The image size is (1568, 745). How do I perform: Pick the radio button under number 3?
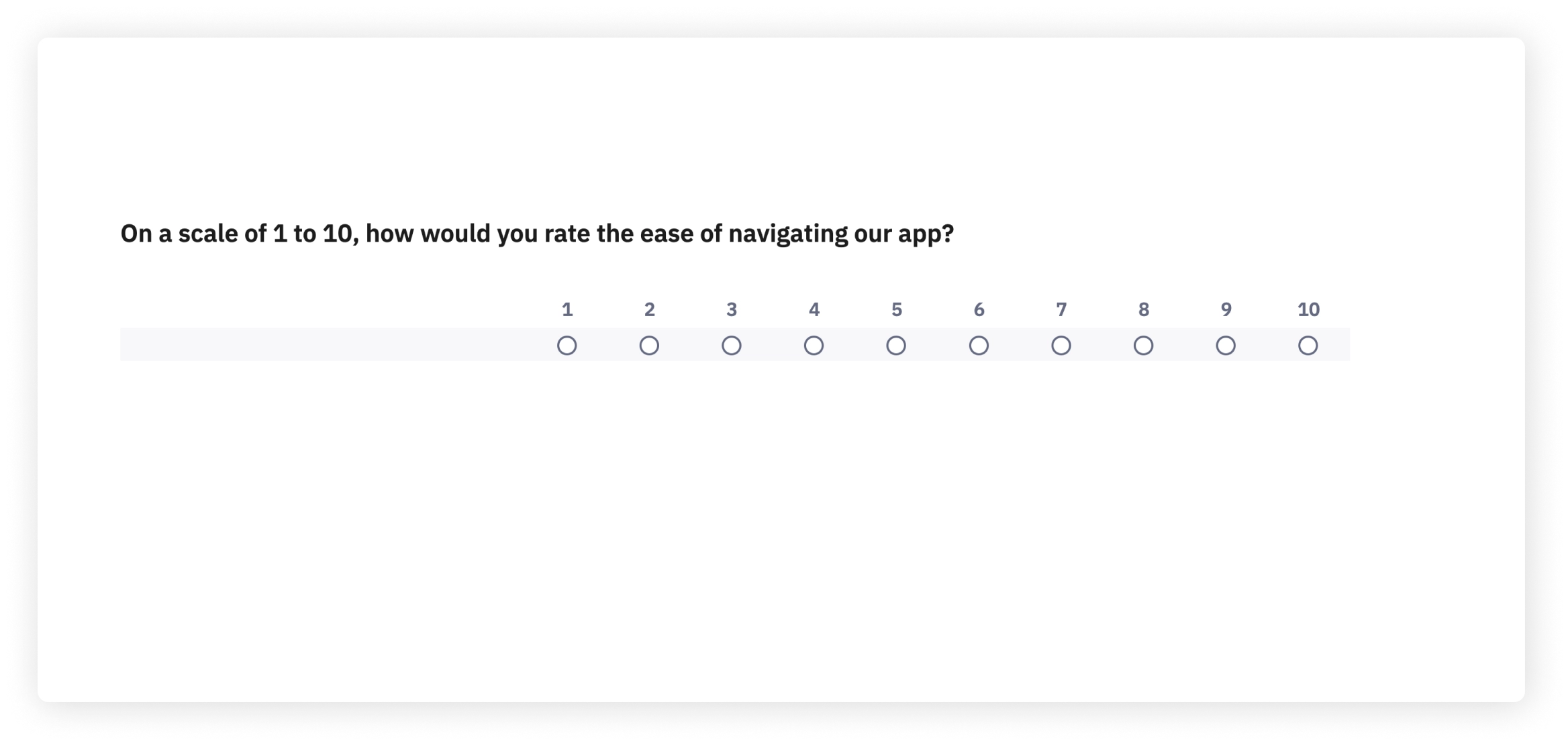(x=732, y=346)
